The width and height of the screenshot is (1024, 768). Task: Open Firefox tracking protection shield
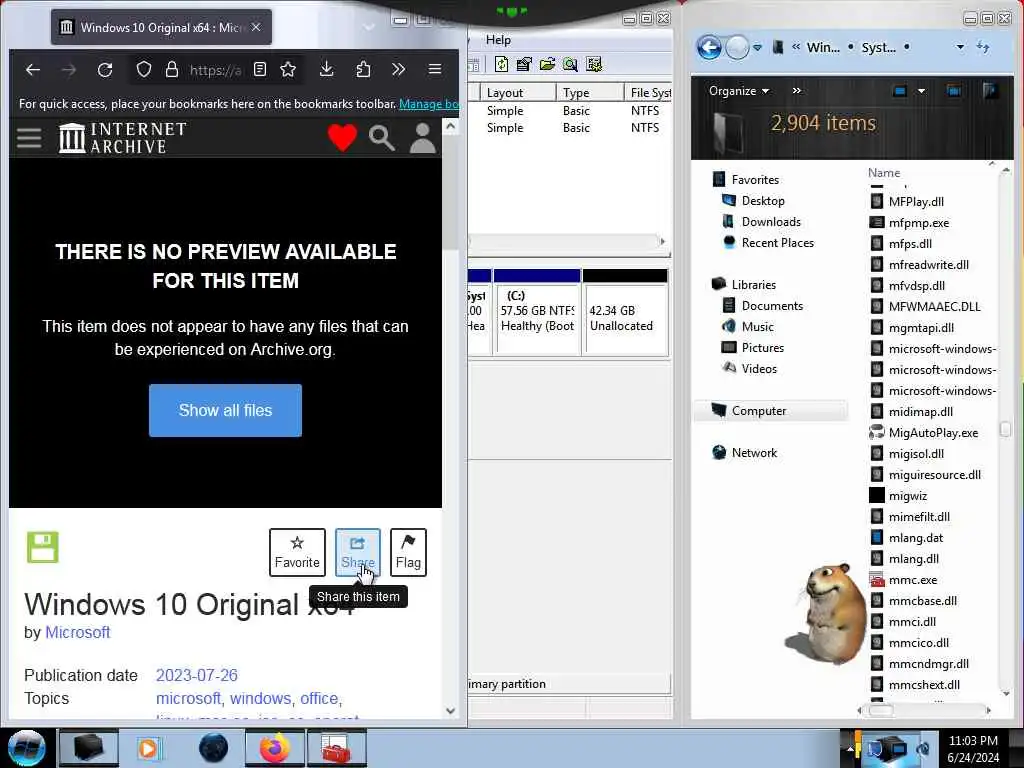tap(144, 69)
